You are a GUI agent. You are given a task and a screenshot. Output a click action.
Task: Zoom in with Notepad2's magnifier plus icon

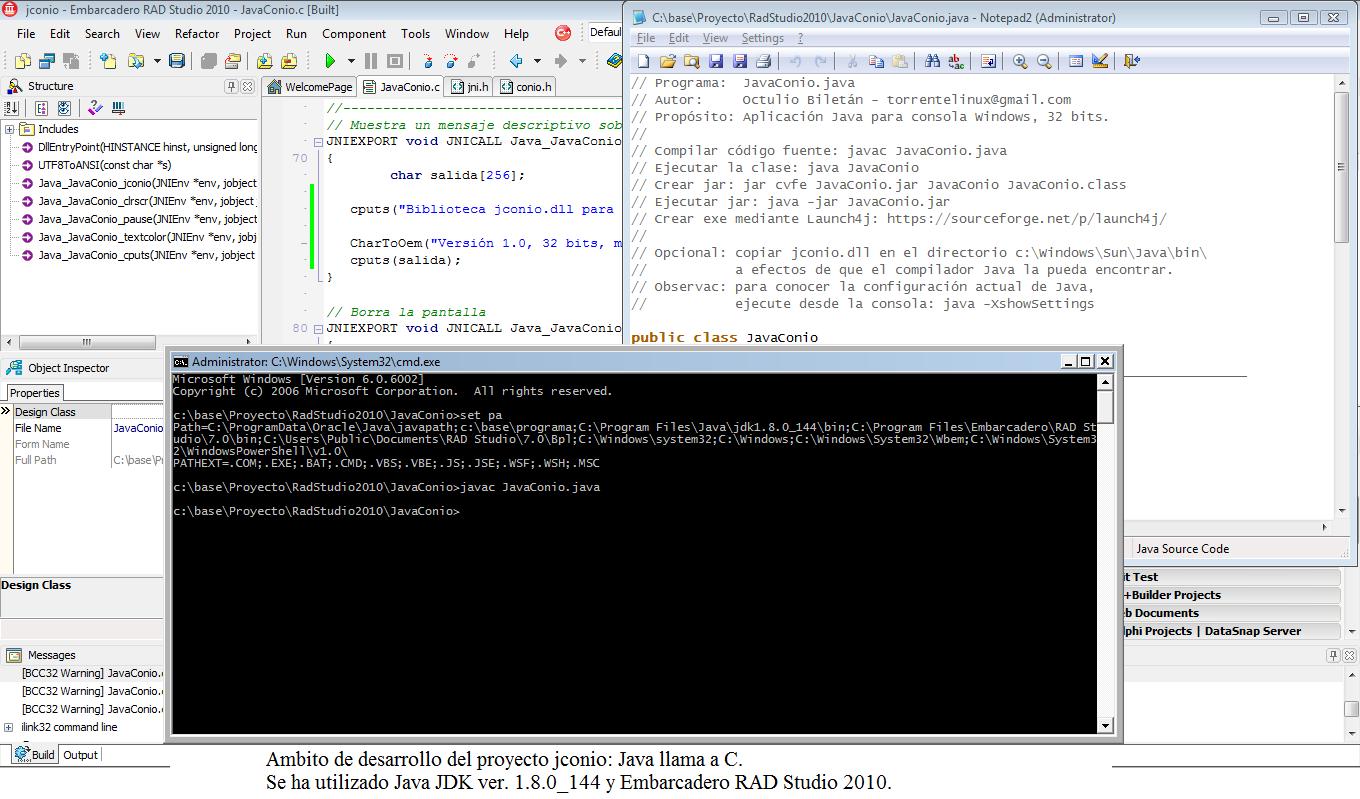1020,61
